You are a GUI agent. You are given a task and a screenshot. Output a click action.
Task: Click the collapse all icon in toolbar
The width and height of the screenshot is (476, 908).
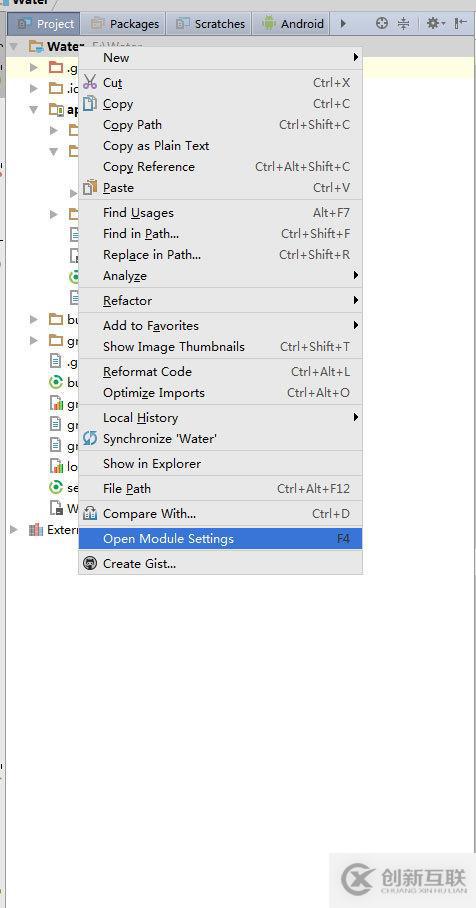404,24
